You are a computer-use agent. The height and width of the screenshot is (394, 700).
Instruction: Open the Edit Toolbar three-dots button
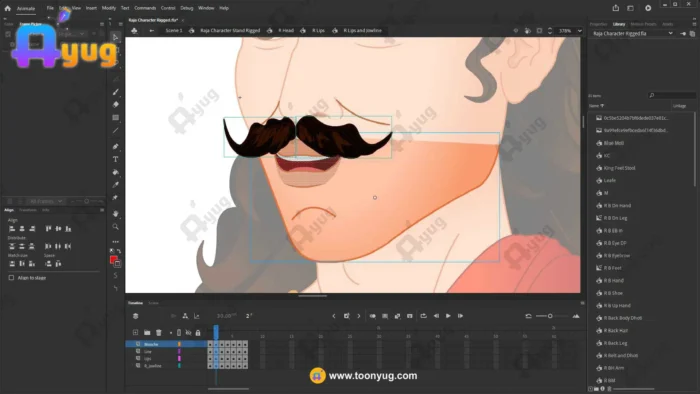(x=116, y=241)
